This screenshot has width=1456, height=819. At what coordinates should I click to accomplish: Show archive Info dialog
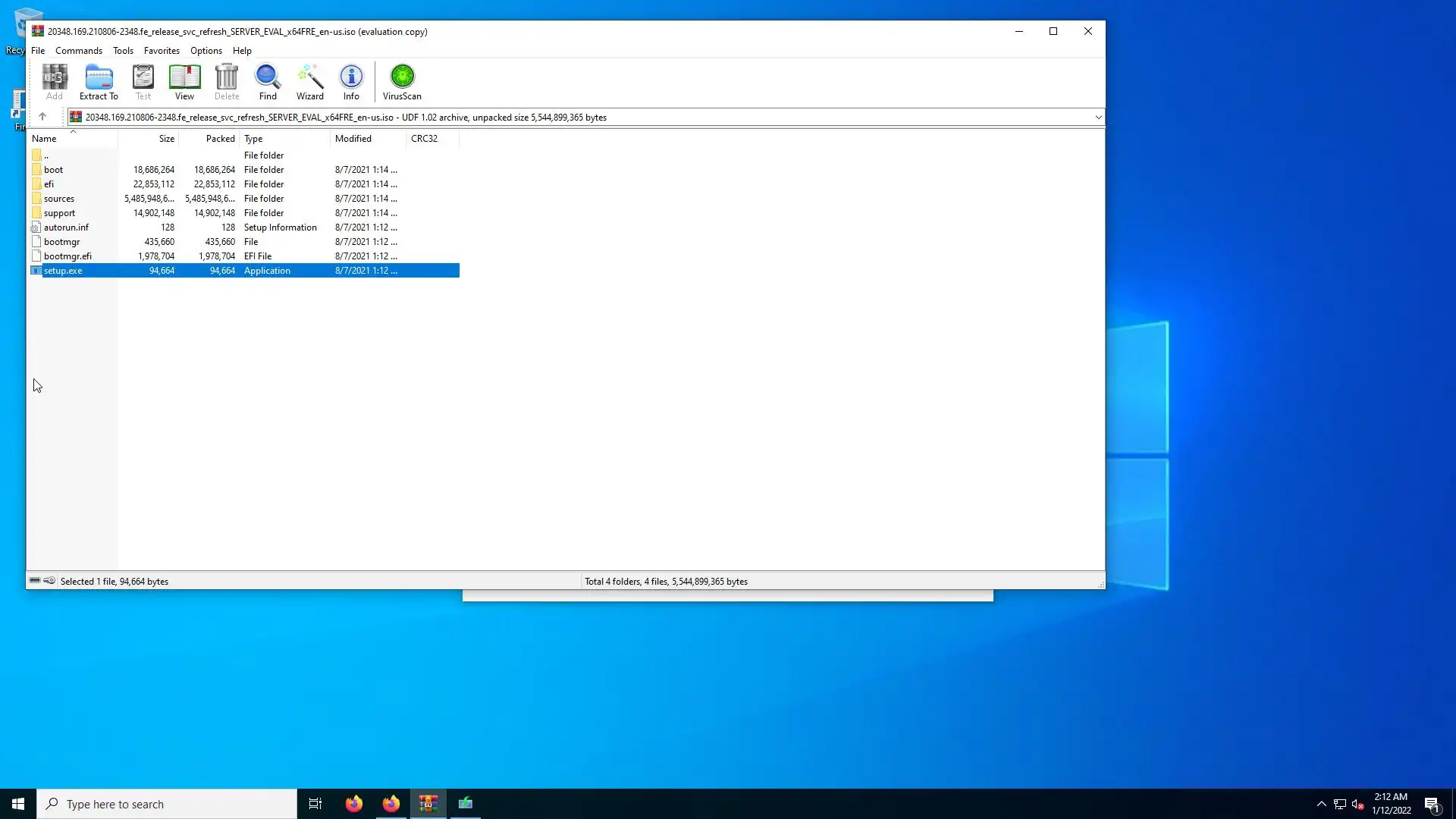coord(351,82)
